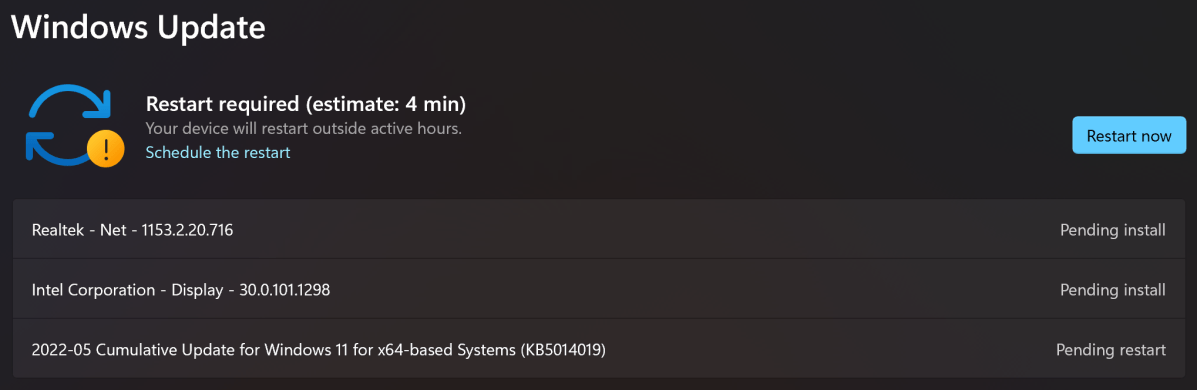The height and width of the screenshot is (390, 1197).
Task: Select the Realtek - Net update row
Action: (x=598, y=229)
